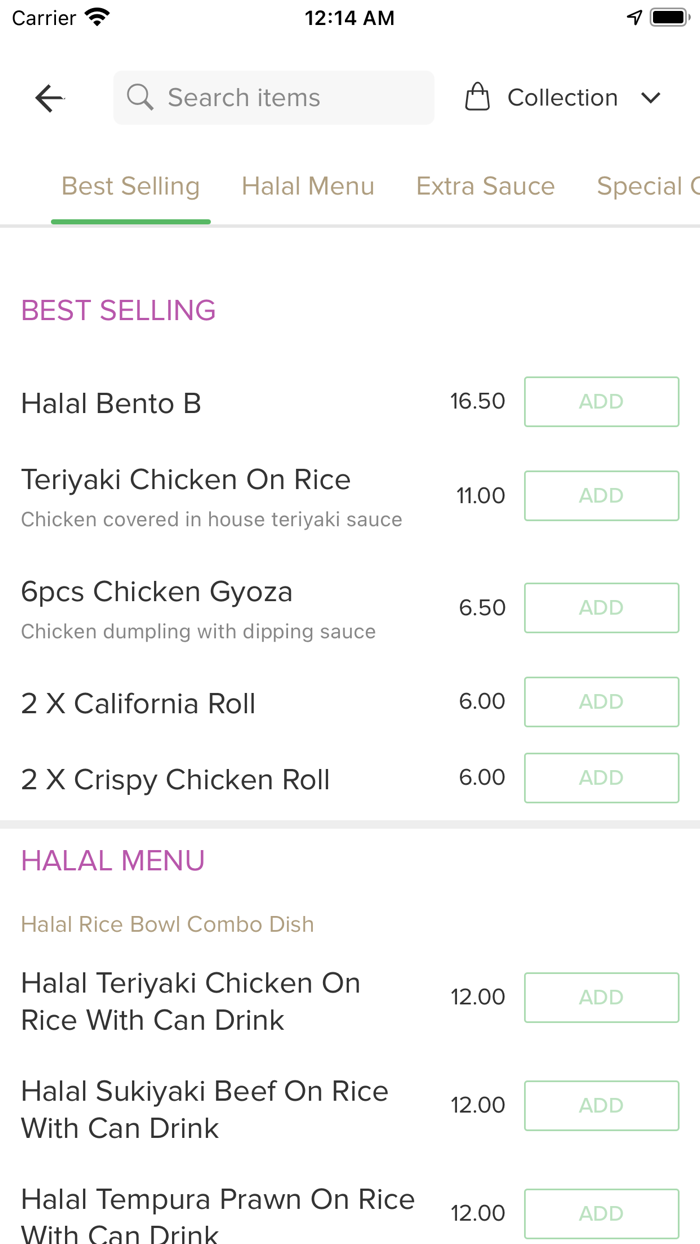700x1244 pixels.
Task: Switch to the Halal Menu tab
Action: pos(307,186)
